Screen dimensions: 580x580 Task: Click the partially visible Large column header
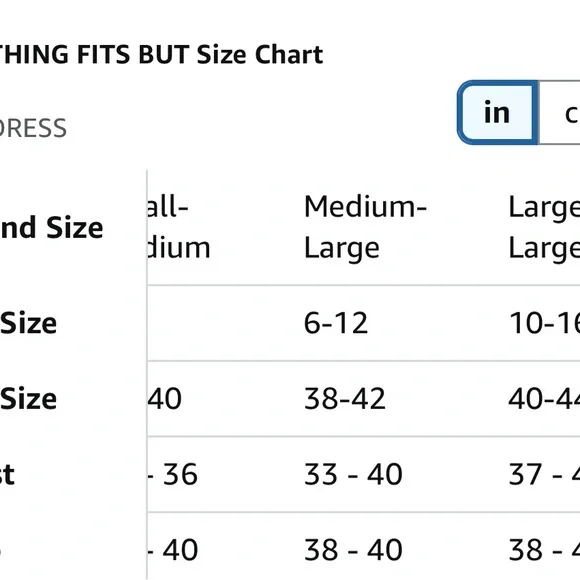click(x=544, y=227)
